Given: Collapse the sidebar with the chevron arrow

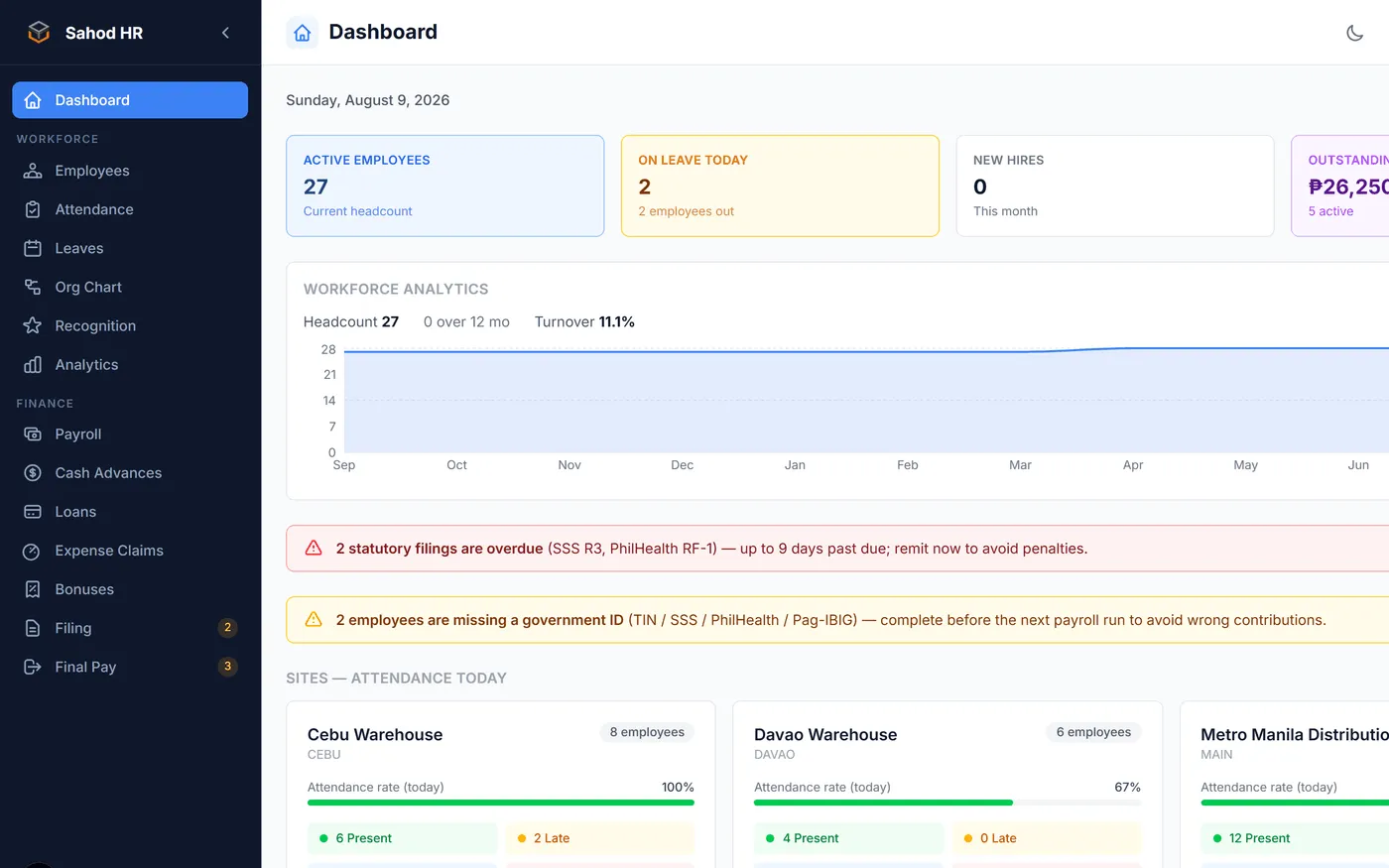Looking at the screenshot, I should (x=225, y=33).
